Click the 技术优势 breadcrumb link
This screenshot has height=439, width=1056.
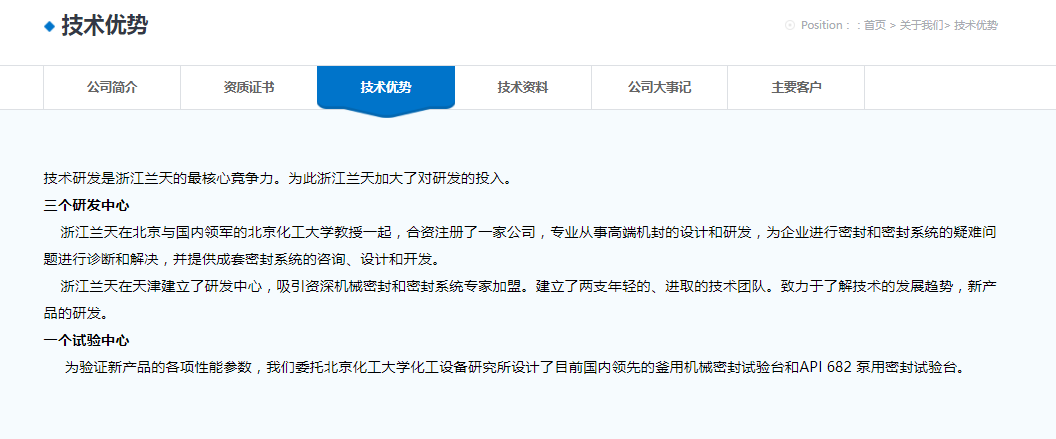[976, 25]
